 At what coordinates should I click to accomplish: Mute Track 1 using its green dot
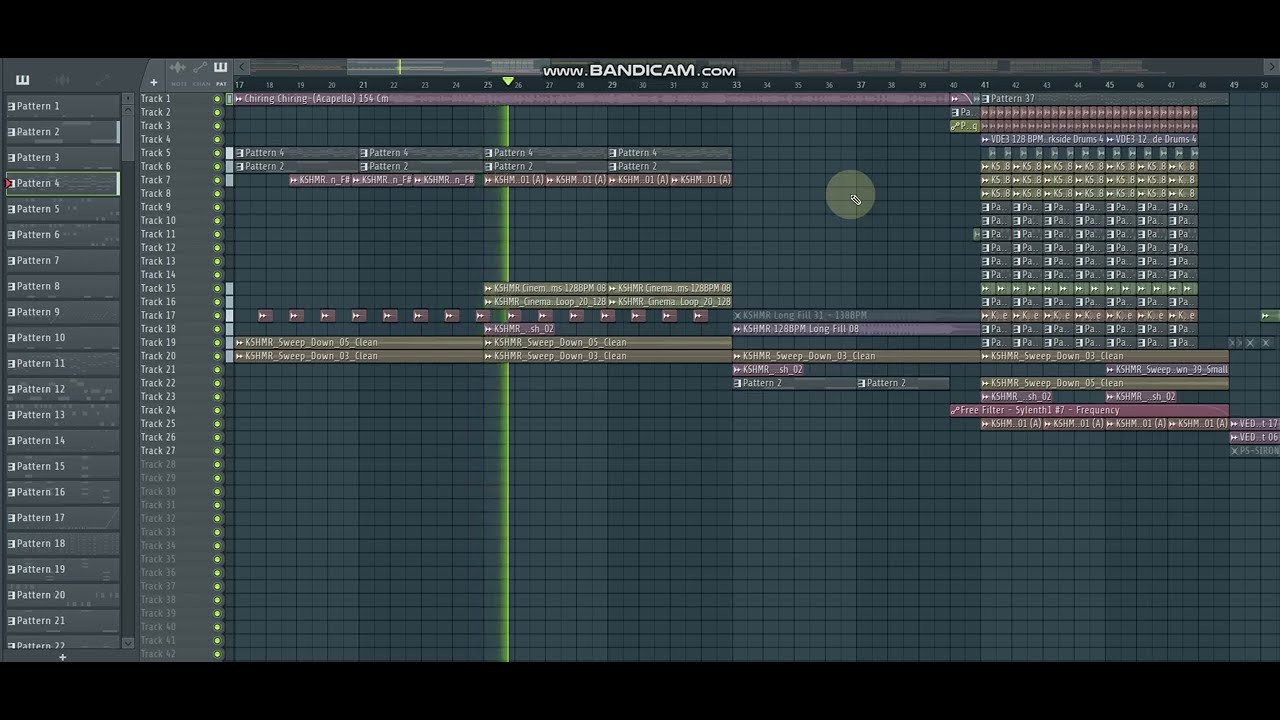coord(217,99)
